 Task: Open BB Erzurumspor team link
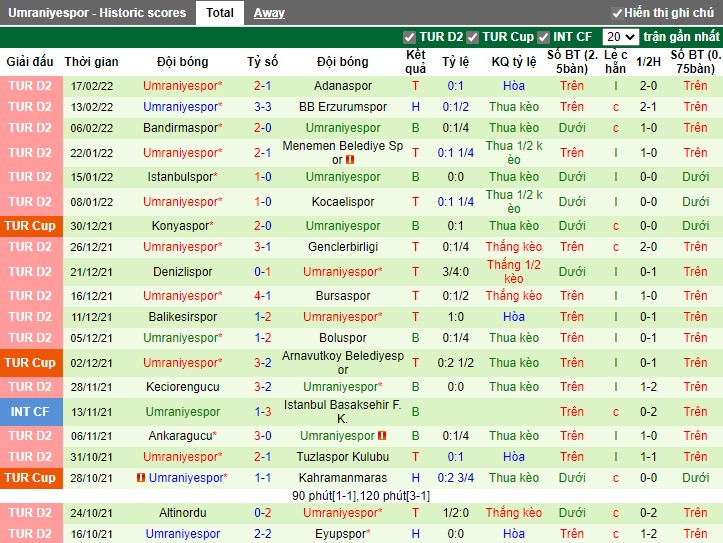coord(343,107)
